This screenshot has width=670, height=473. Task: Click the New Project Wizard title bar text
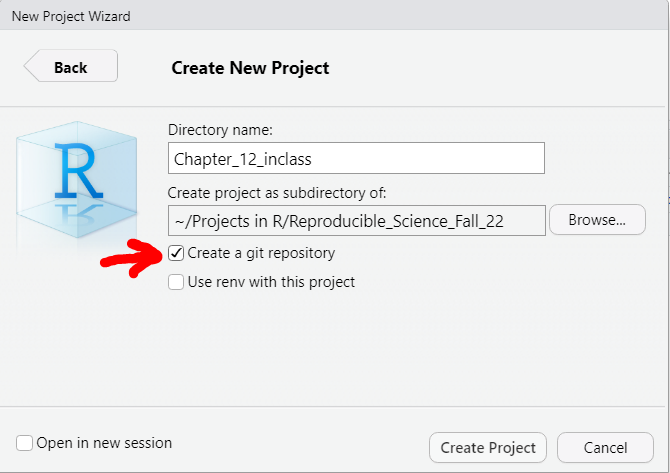pyautogui.click(x=71, y=16)
